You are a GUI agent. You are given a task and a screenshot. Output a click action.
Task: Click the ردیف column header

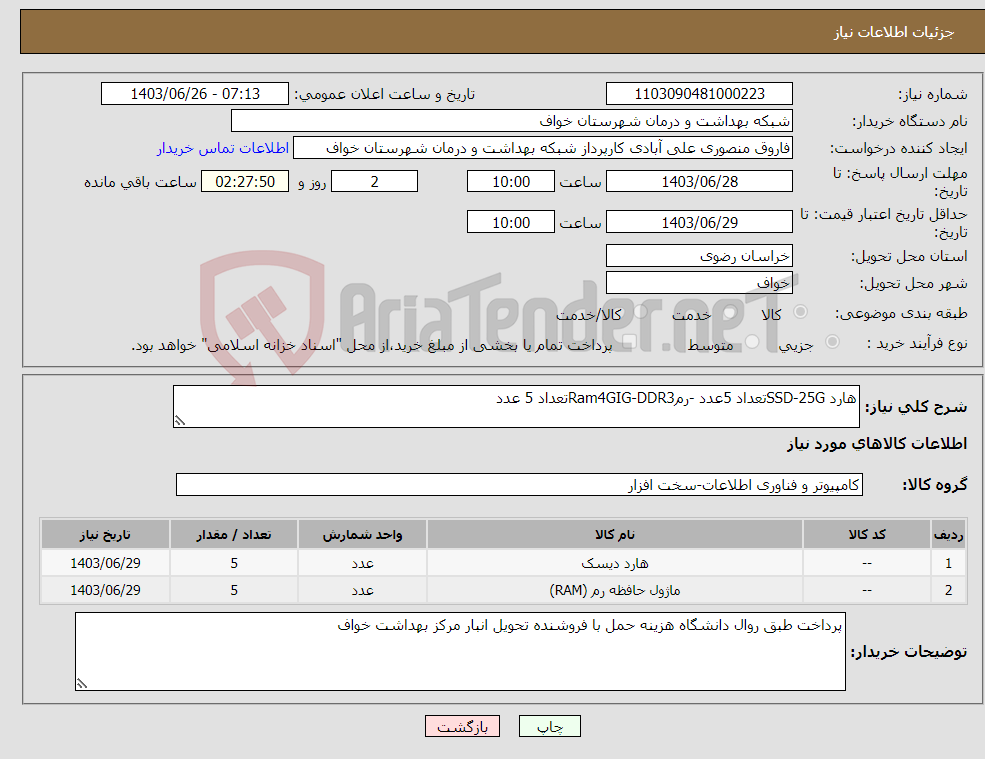click(x=949, y=535)
